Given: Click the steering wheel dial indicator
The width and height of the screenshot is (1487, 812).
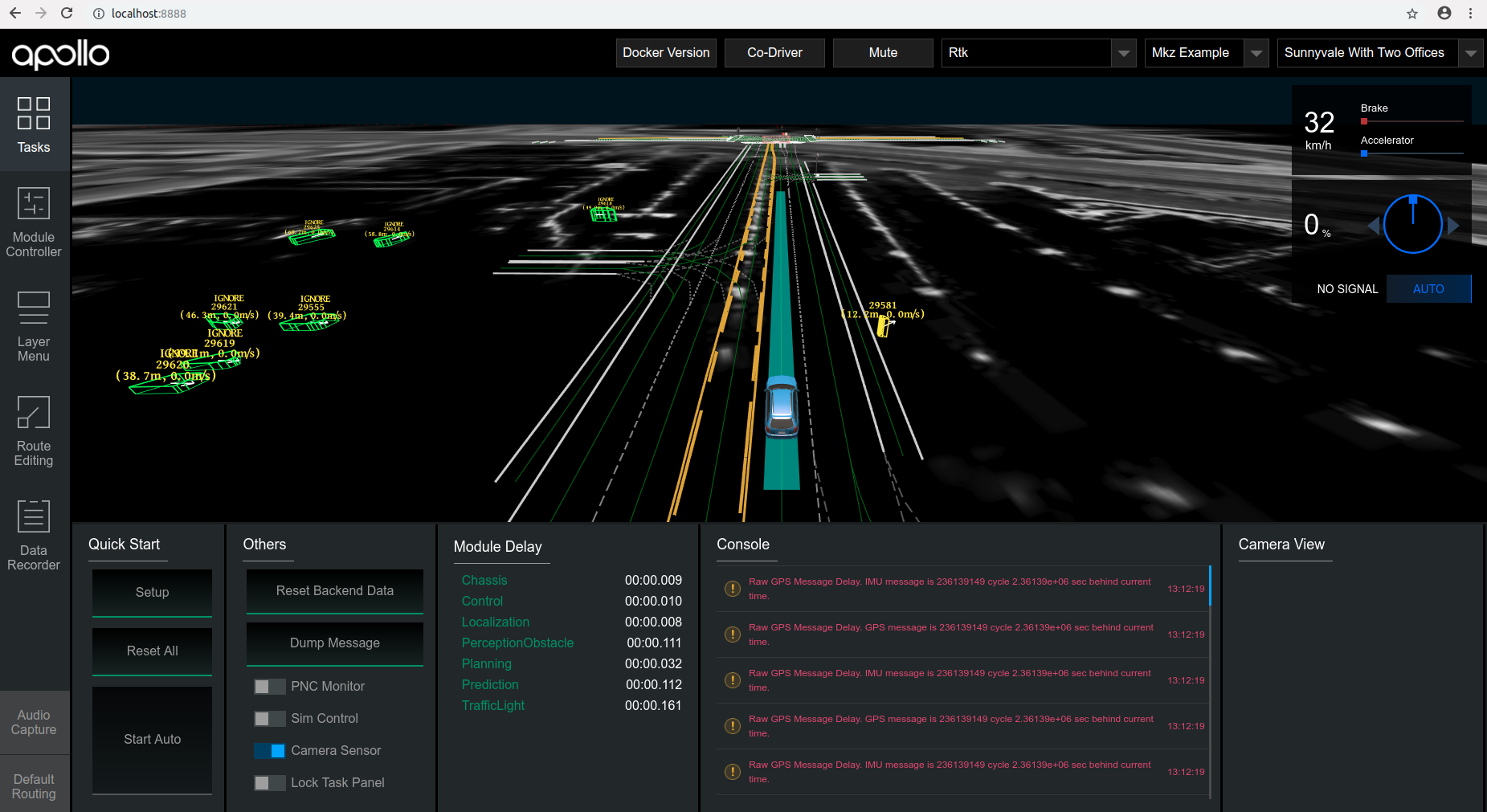Looking at the screenshot, I should [1412, 224].
